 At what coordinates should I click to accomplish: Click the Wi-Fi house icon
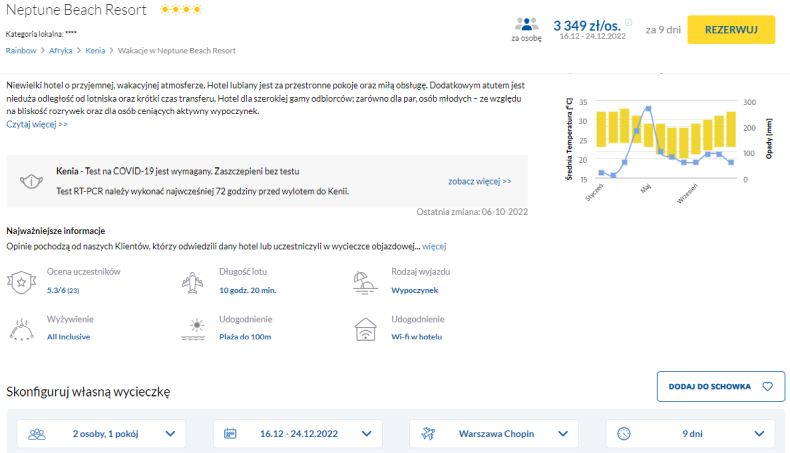tap(366, 328)
